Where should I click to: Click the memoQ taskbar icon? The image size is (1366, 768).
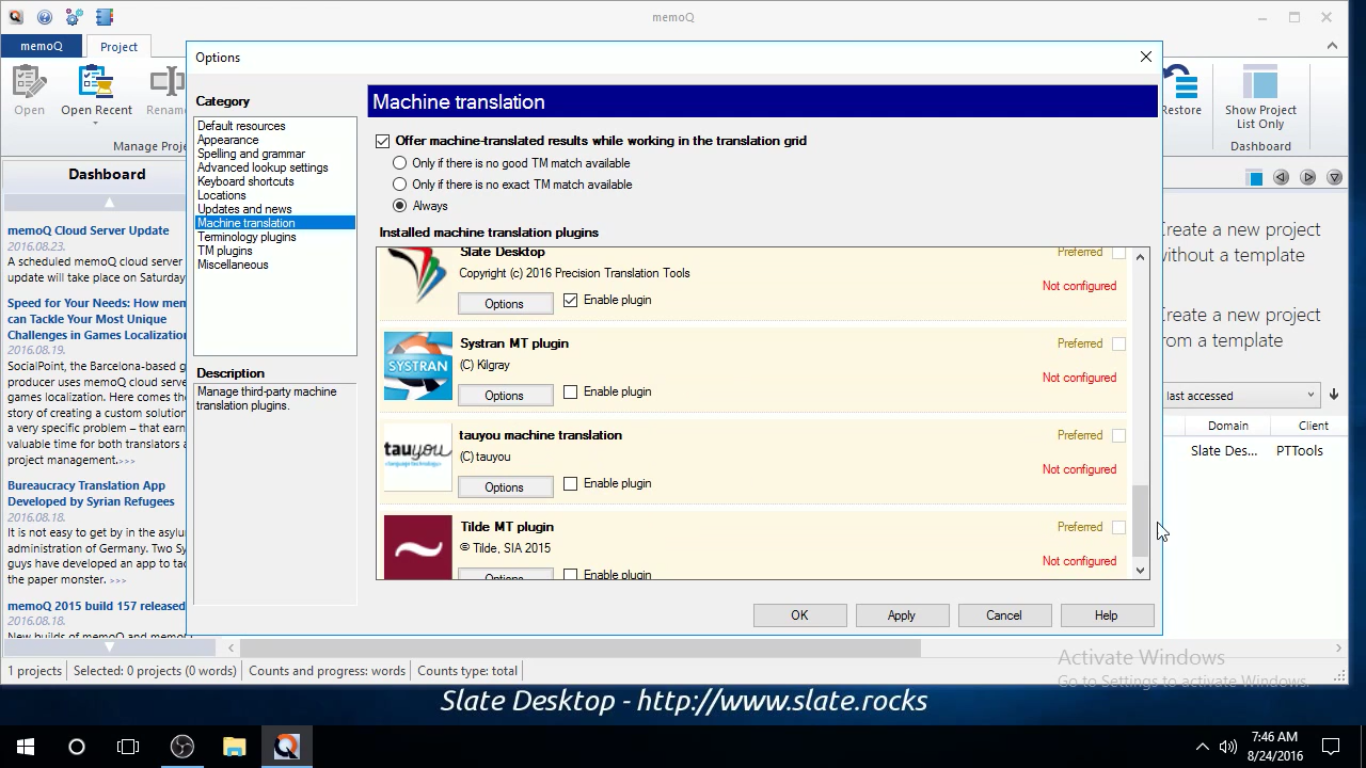[287, 747]
